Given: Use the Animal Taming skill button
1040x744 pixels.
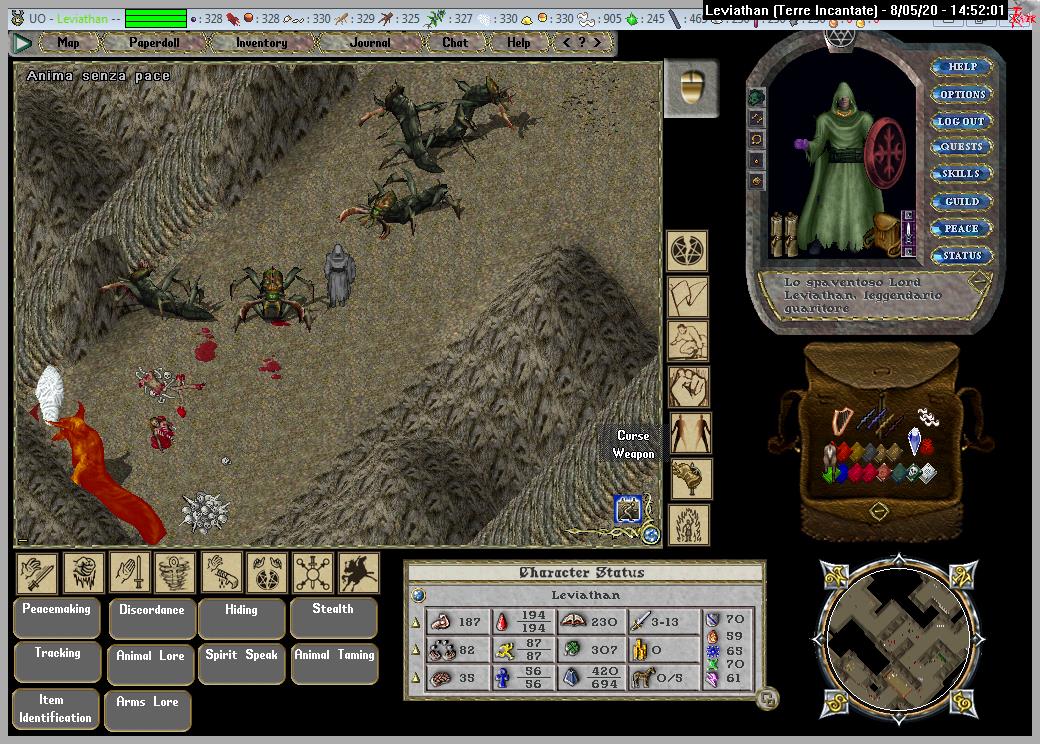Looking at the screenshot, I should (x=334, y=664).
